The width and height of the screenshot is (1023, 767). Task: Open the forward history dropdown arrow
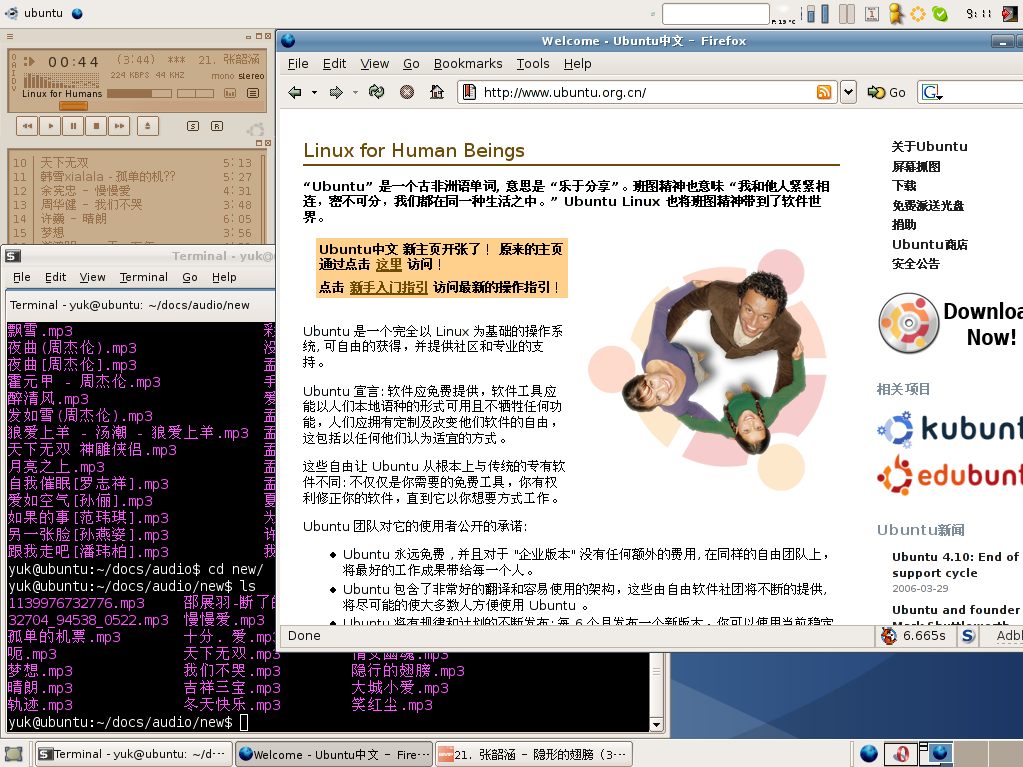point(356,93)
